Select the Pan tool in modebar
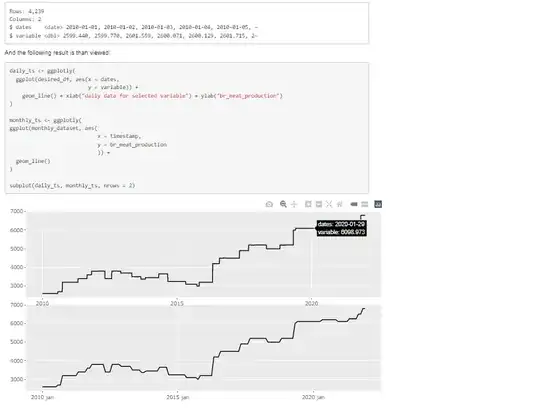 tap(294, 204)
